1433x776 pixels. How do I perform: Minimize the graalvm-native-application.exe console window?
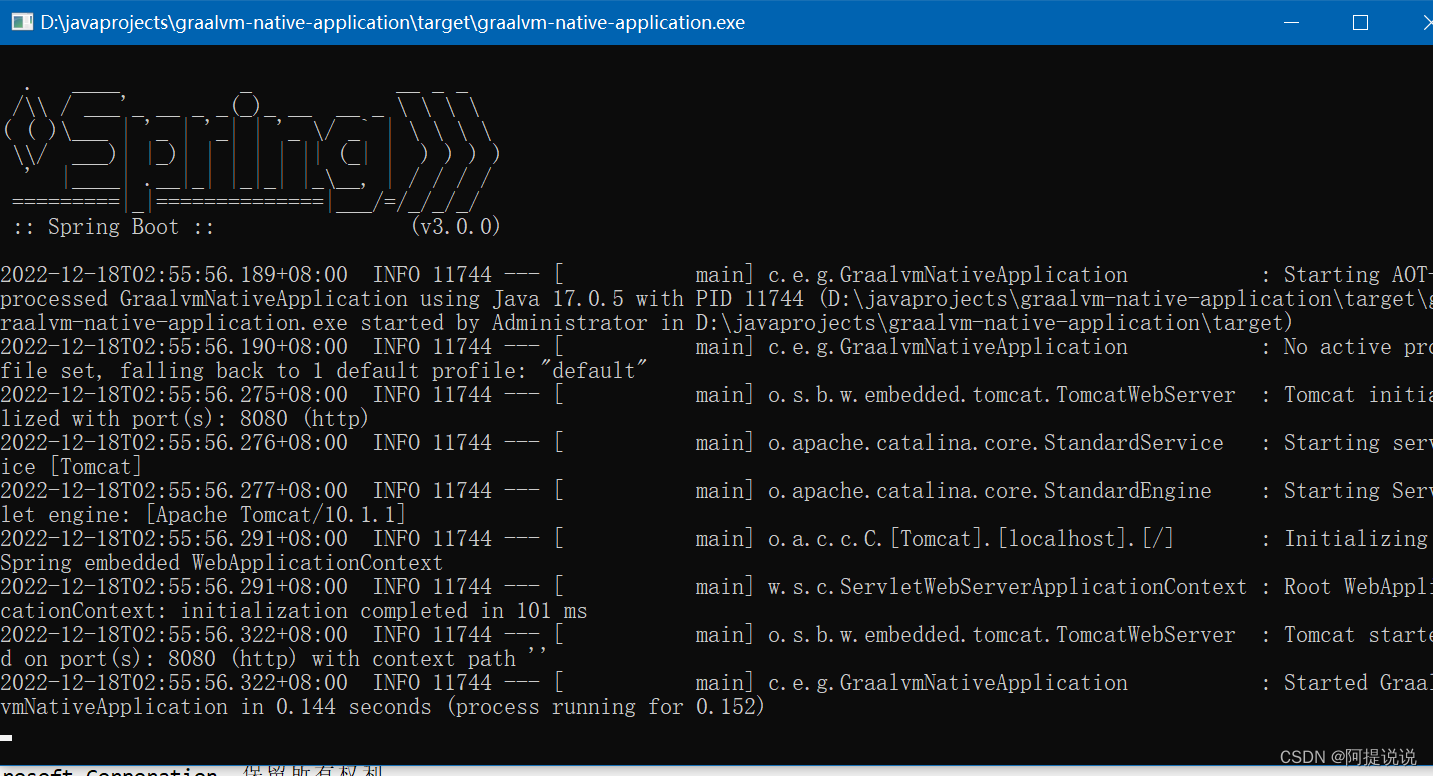click(1292, 22)
